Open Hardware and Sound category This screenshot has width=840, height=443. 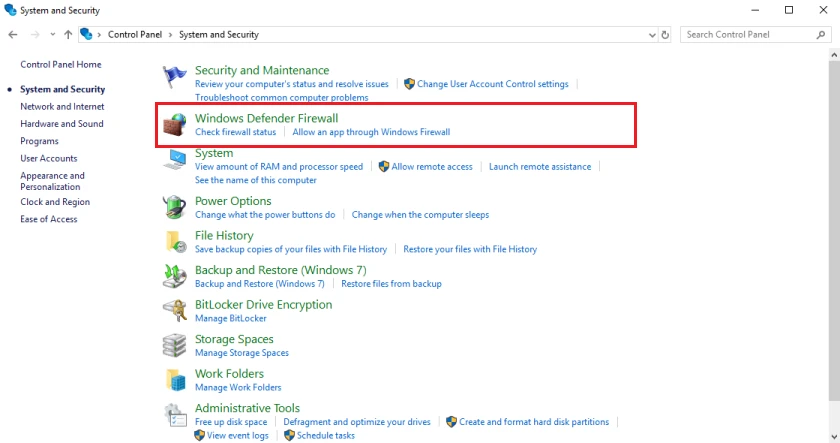(x=62, y=124)
